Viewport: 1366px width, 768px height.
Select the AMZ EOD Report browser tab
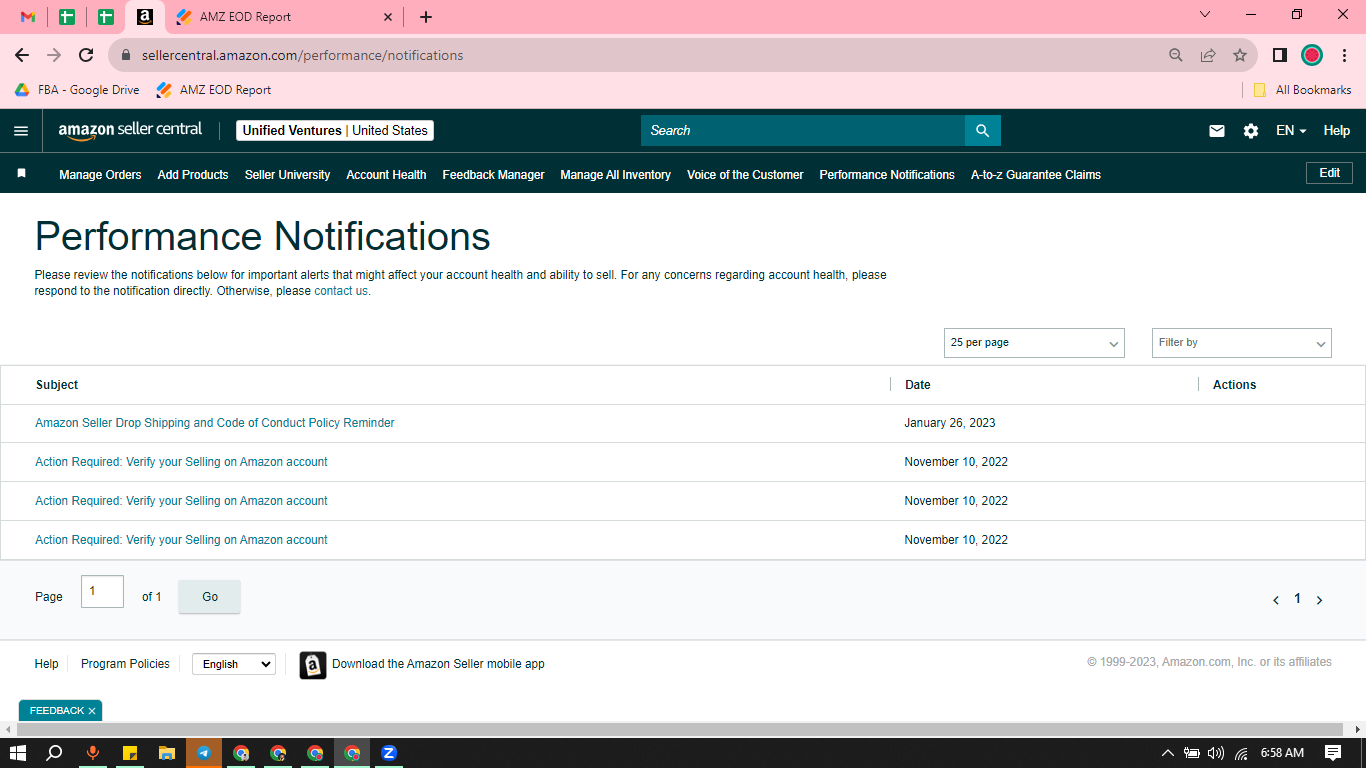(285, 17)
